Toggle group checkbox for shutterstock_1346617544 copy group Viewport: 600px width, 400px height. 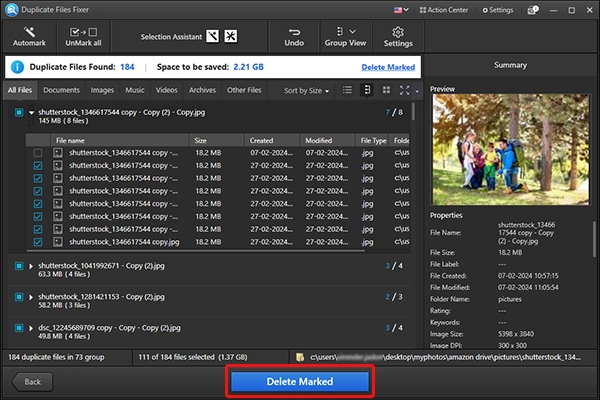(19, 113)
